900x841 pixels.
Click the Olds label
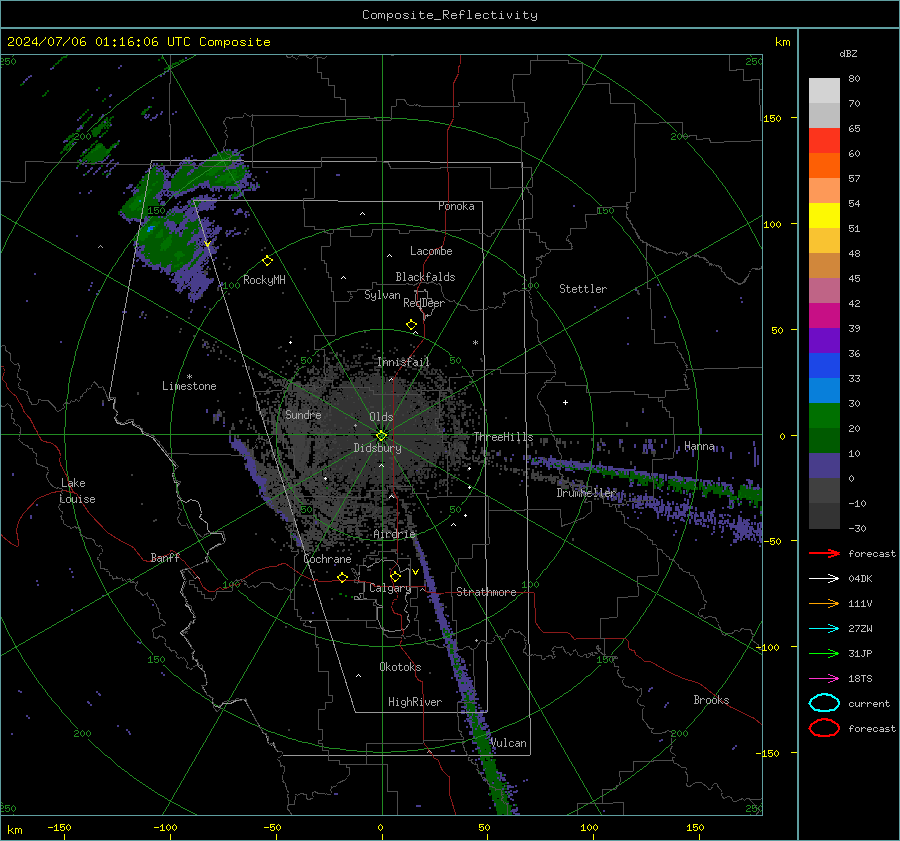point(381,417)
